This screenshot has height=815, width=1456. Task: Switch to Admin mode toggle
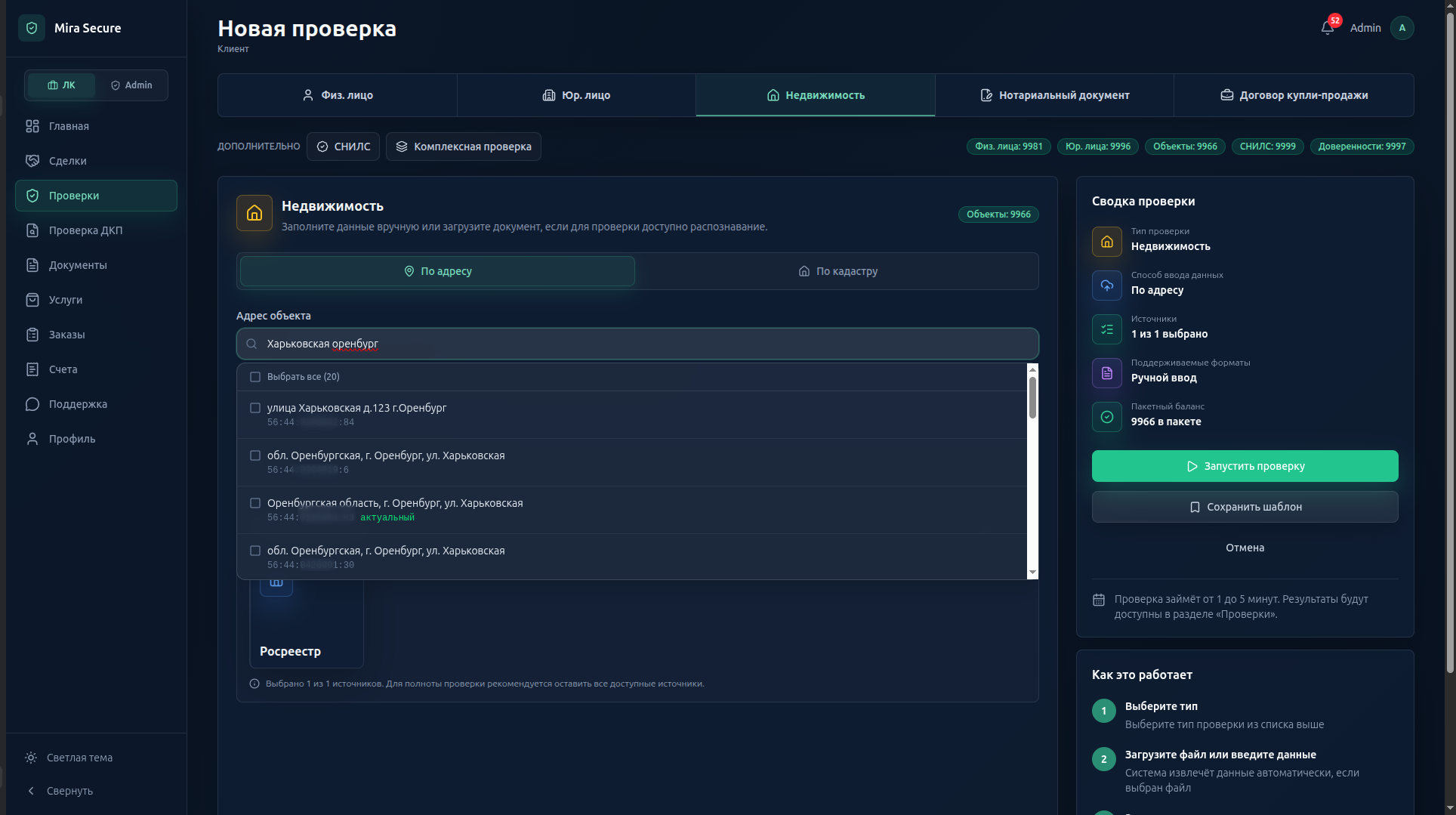point(131,85)
